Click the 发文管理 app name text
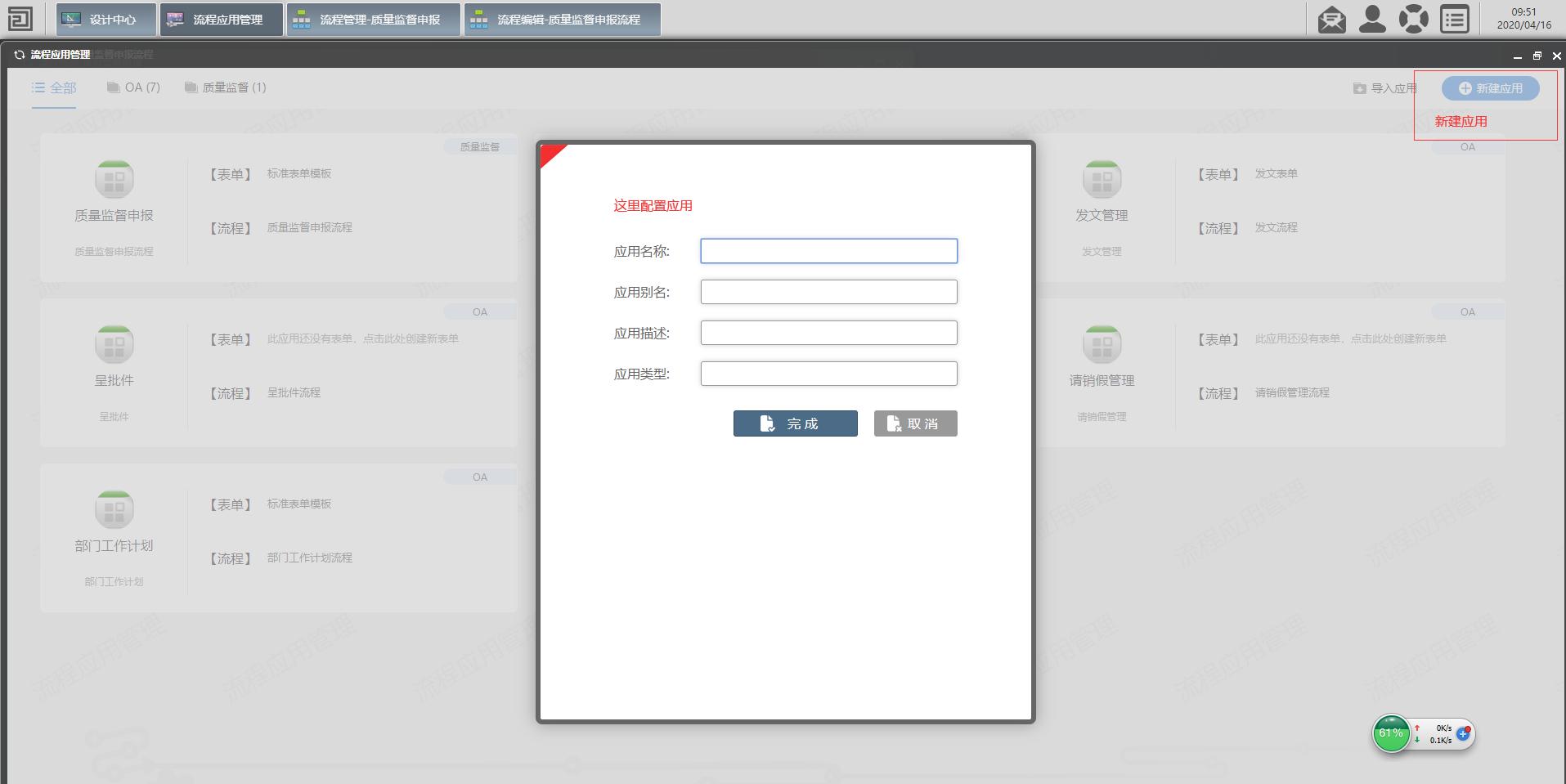This screenshot has width=1566, height=784. (x=1102, y=215)
